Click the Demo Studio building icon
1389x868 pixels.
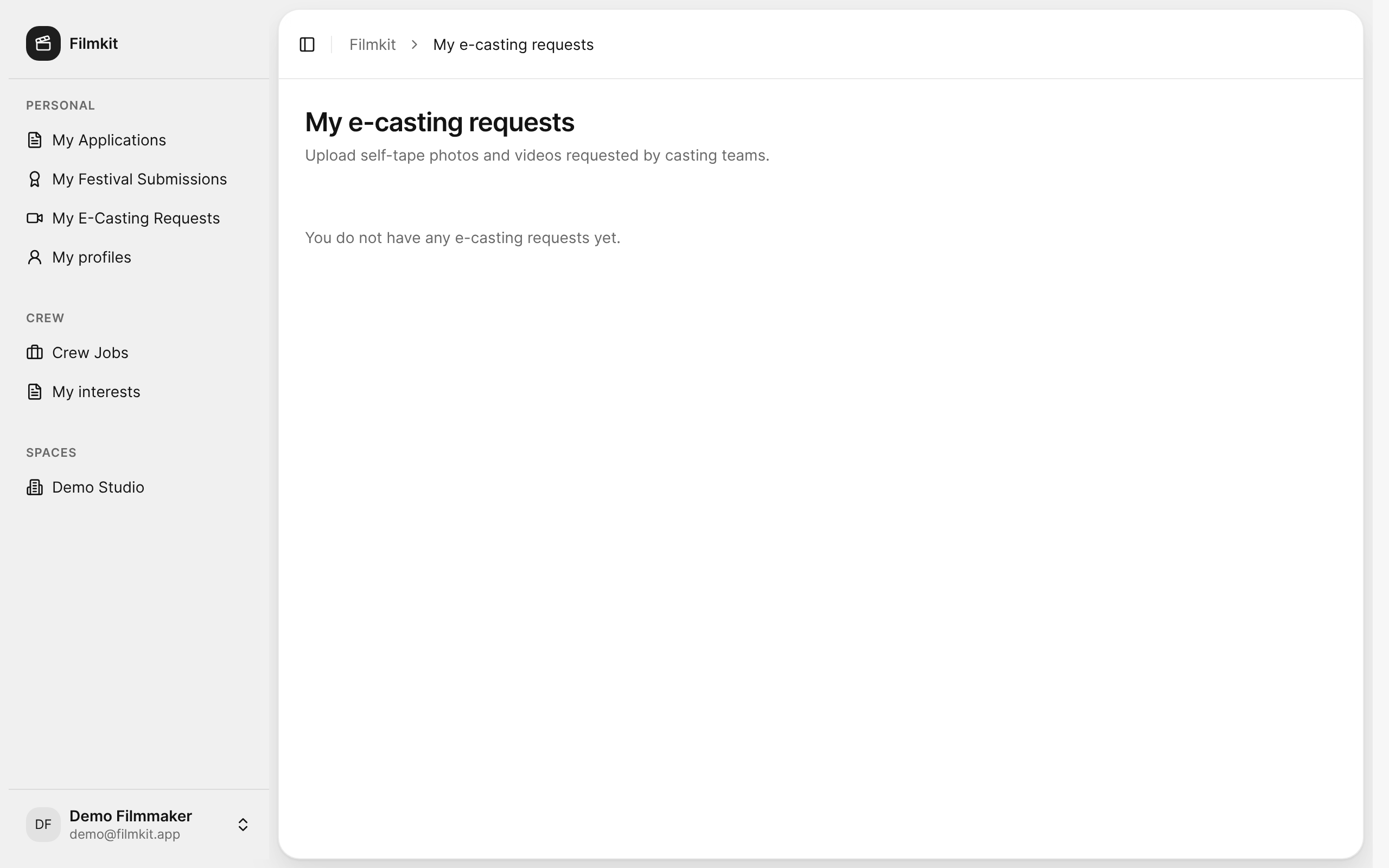tap(34, 487)
